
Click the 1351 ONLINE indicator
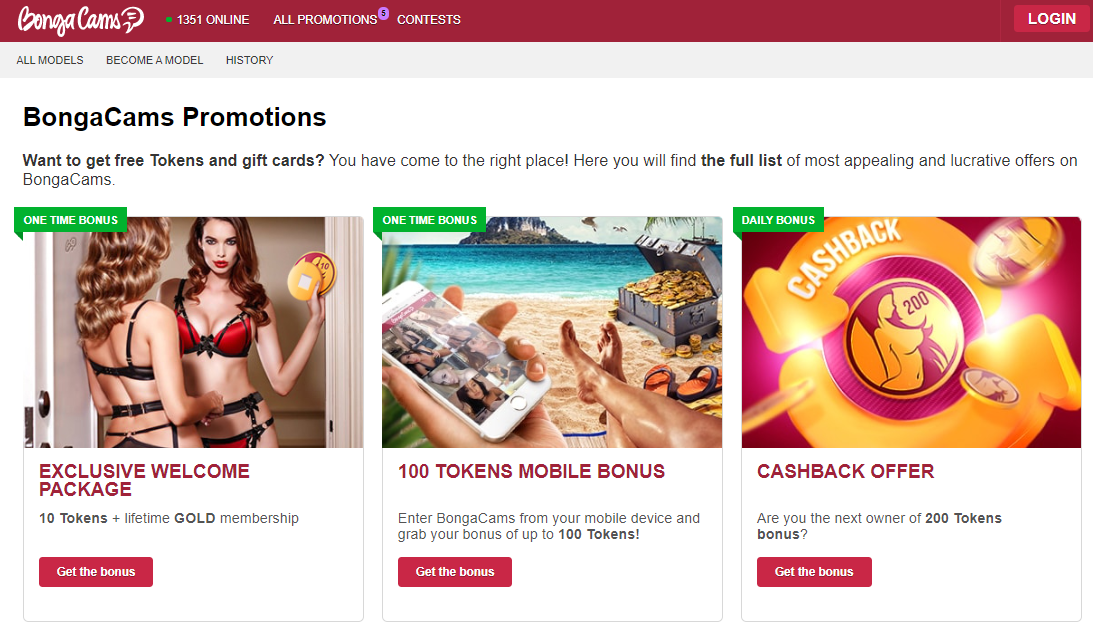[x=208, y=20]
